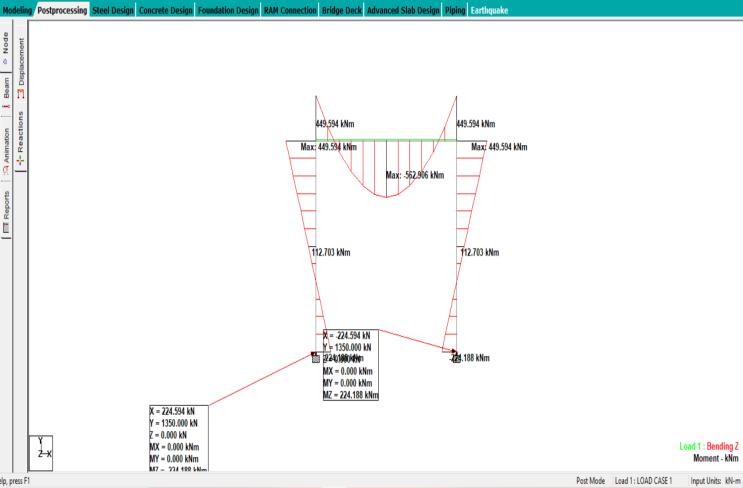This screenshot has height=488, width=743.
Task: Select the Reactions sub-page tab
Action: coord(20,138)
